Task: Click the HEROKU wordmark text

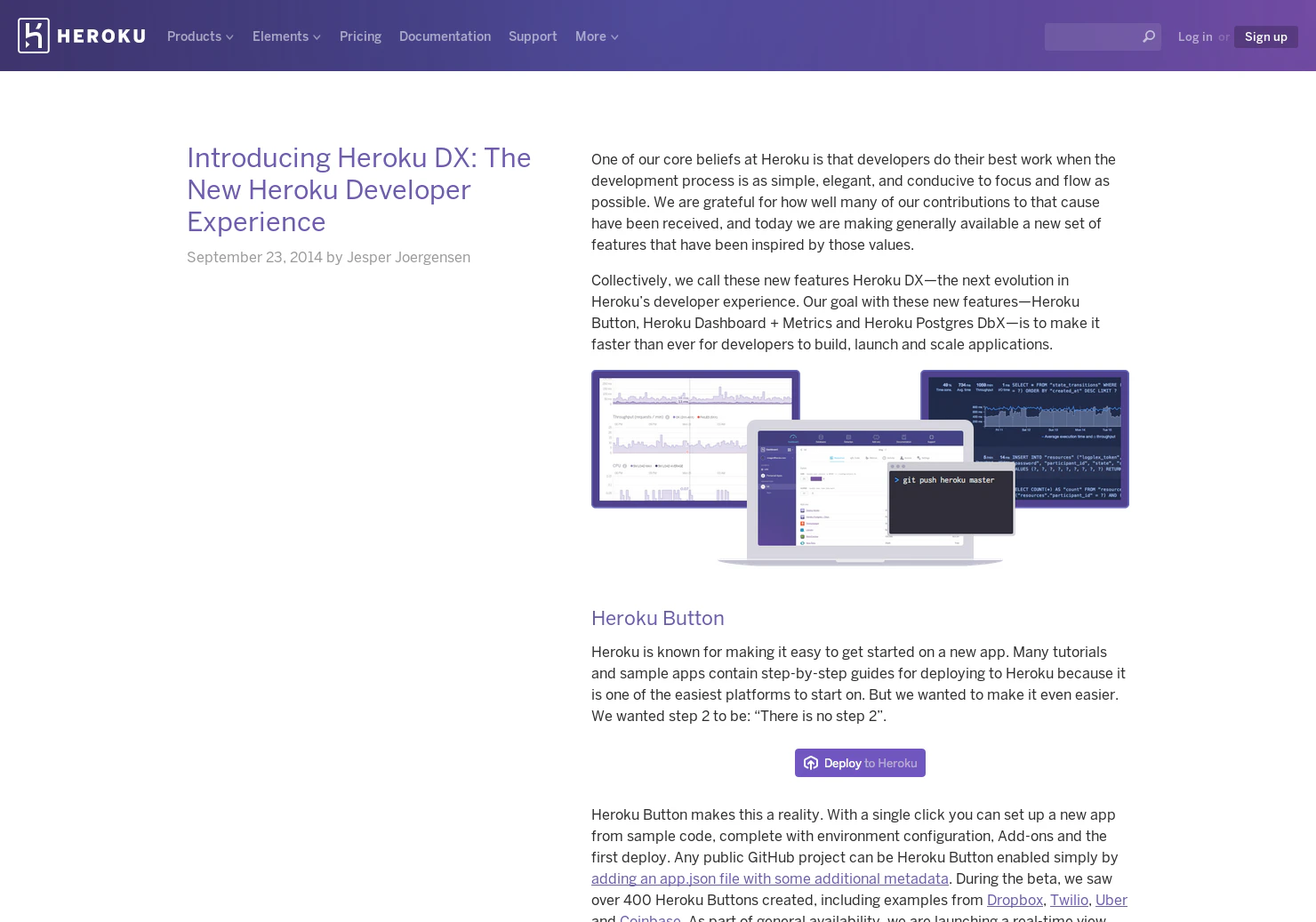Action: click(101, 36)
